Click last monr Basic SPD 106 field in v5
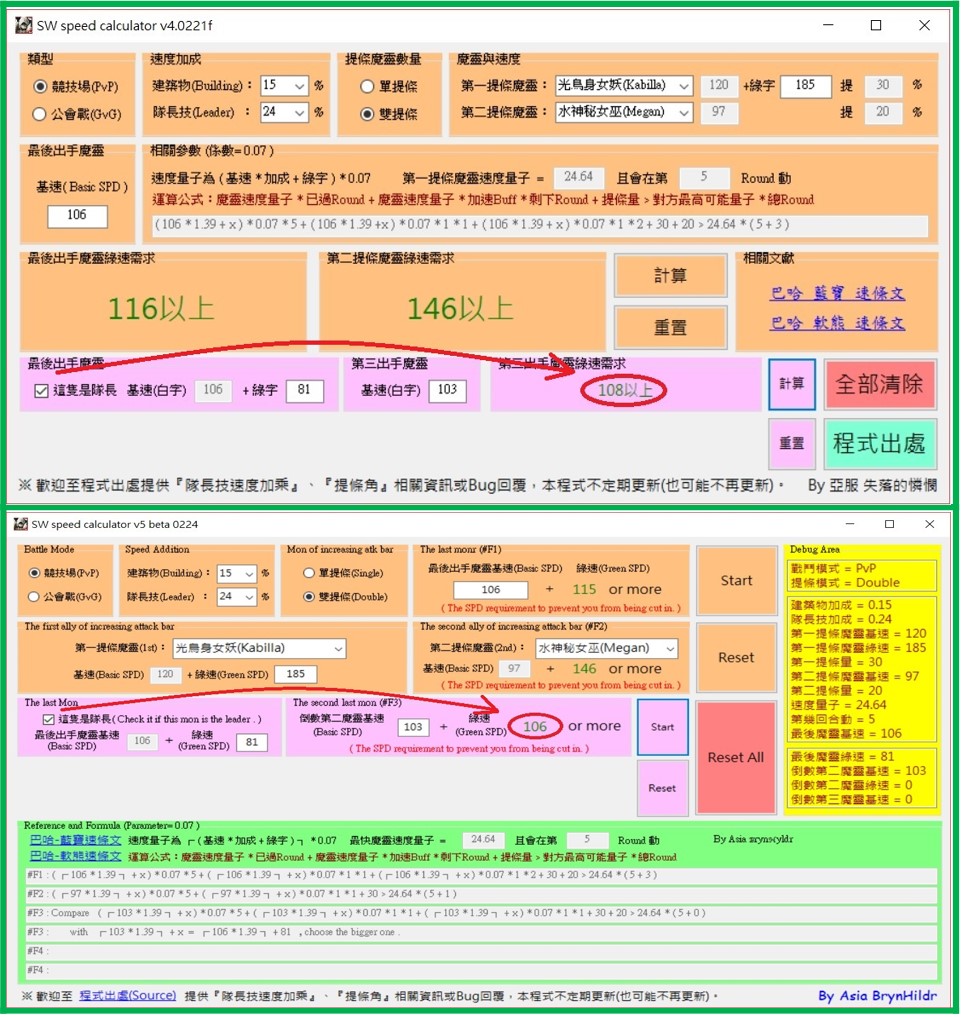The height and width of the screenshot is (1017, 963). [x=491, y=590]
